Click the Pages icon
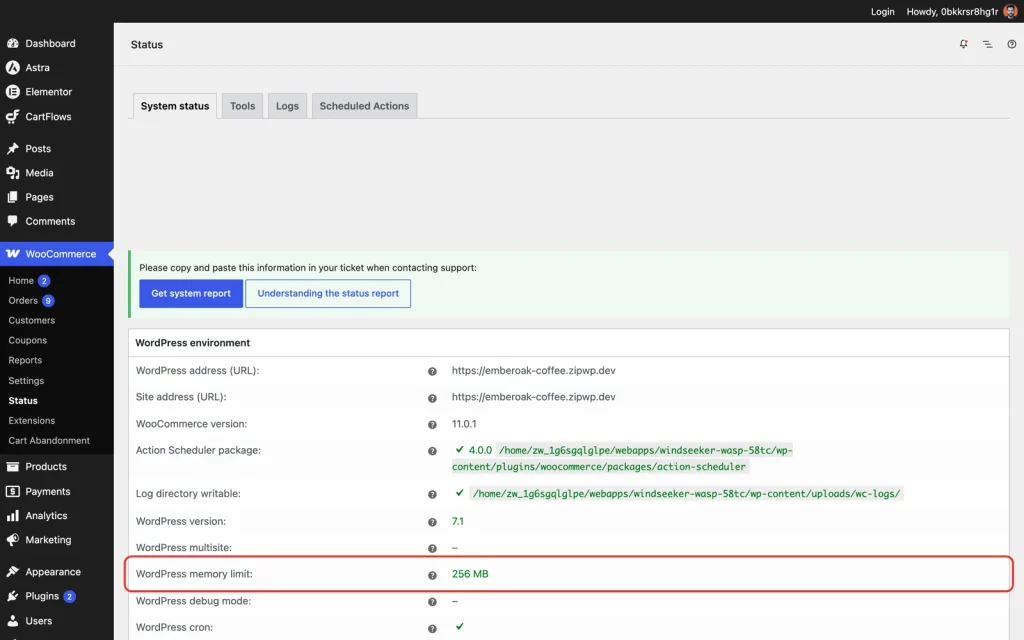1024x640 pixels. pyautogui.click(x=12, y=197)
